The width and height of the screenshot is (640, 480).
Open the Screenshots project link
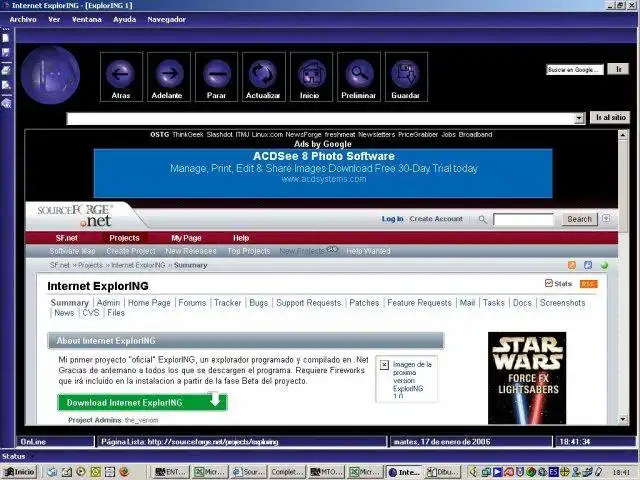point(562,303)
